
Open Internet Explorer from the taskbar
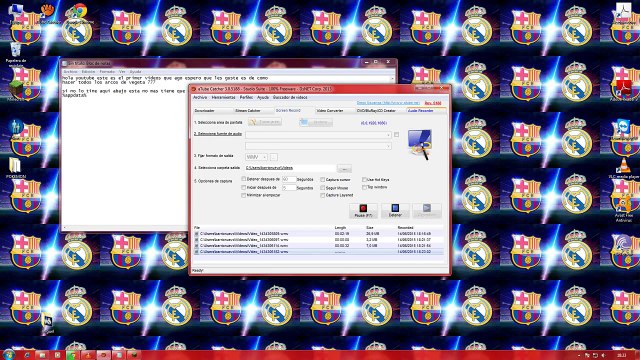pos(27,355)
